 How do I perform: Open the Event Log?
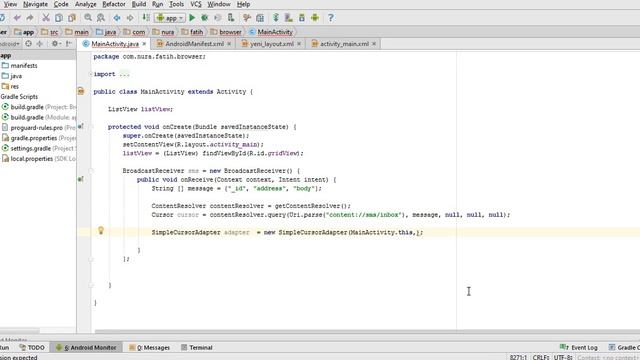579,347
